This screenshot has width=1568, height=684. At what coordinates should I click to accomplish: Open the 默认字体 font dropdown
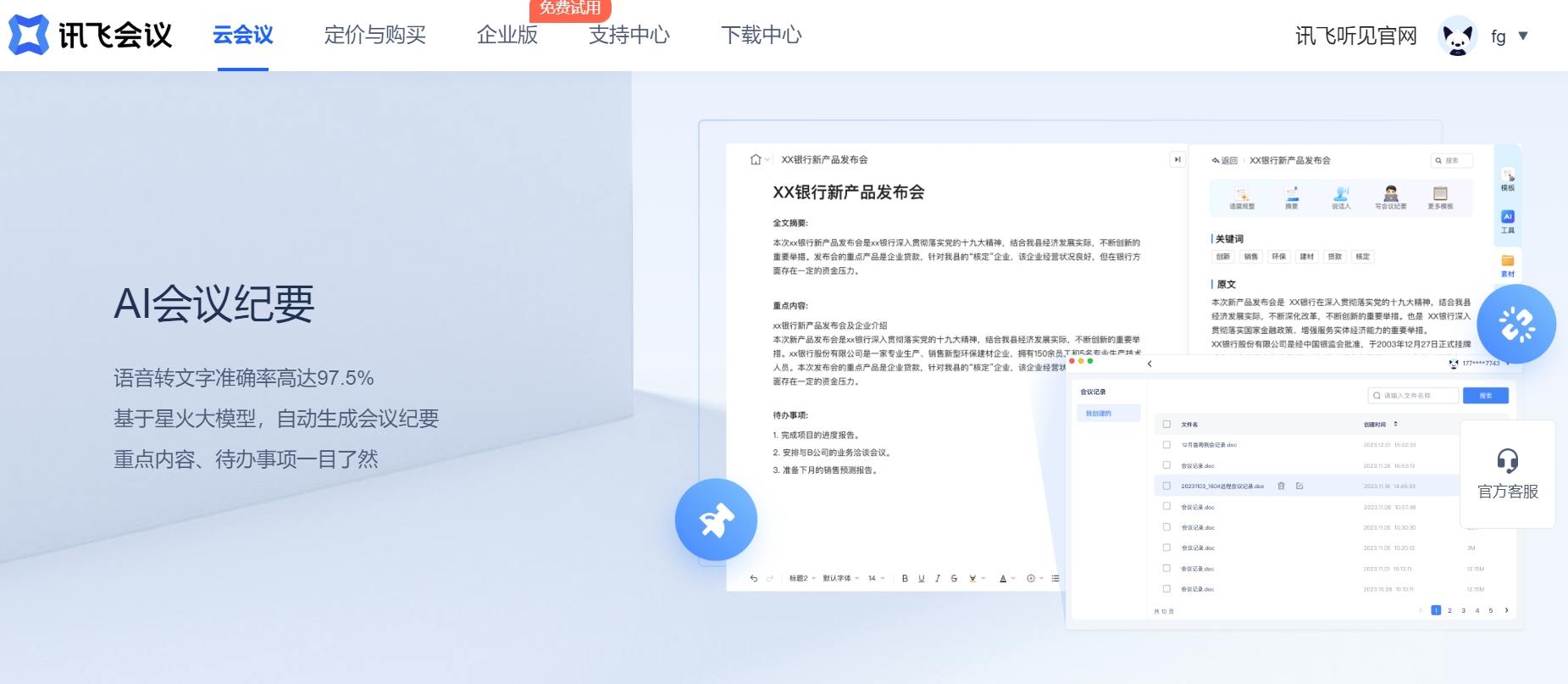[x=841, y=578]
